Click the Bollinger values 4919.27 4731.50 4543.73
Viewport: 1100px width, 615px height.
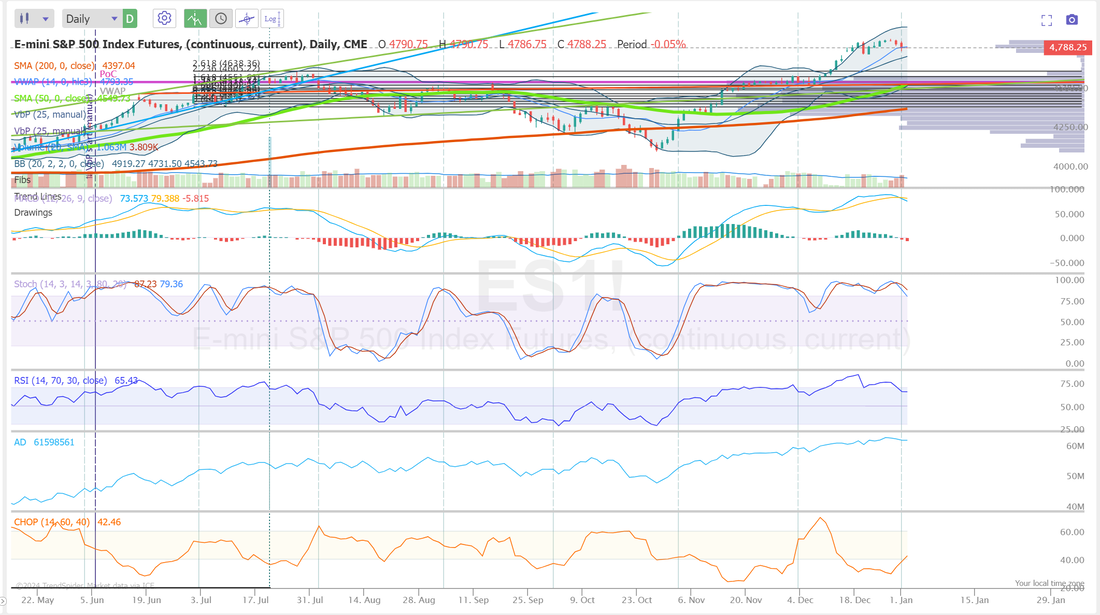[x=165, y=164]
